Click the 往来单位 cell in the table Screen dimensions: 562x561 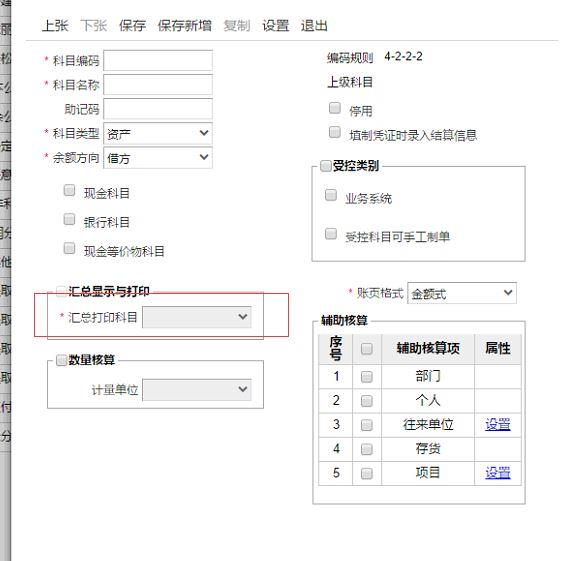428,425
